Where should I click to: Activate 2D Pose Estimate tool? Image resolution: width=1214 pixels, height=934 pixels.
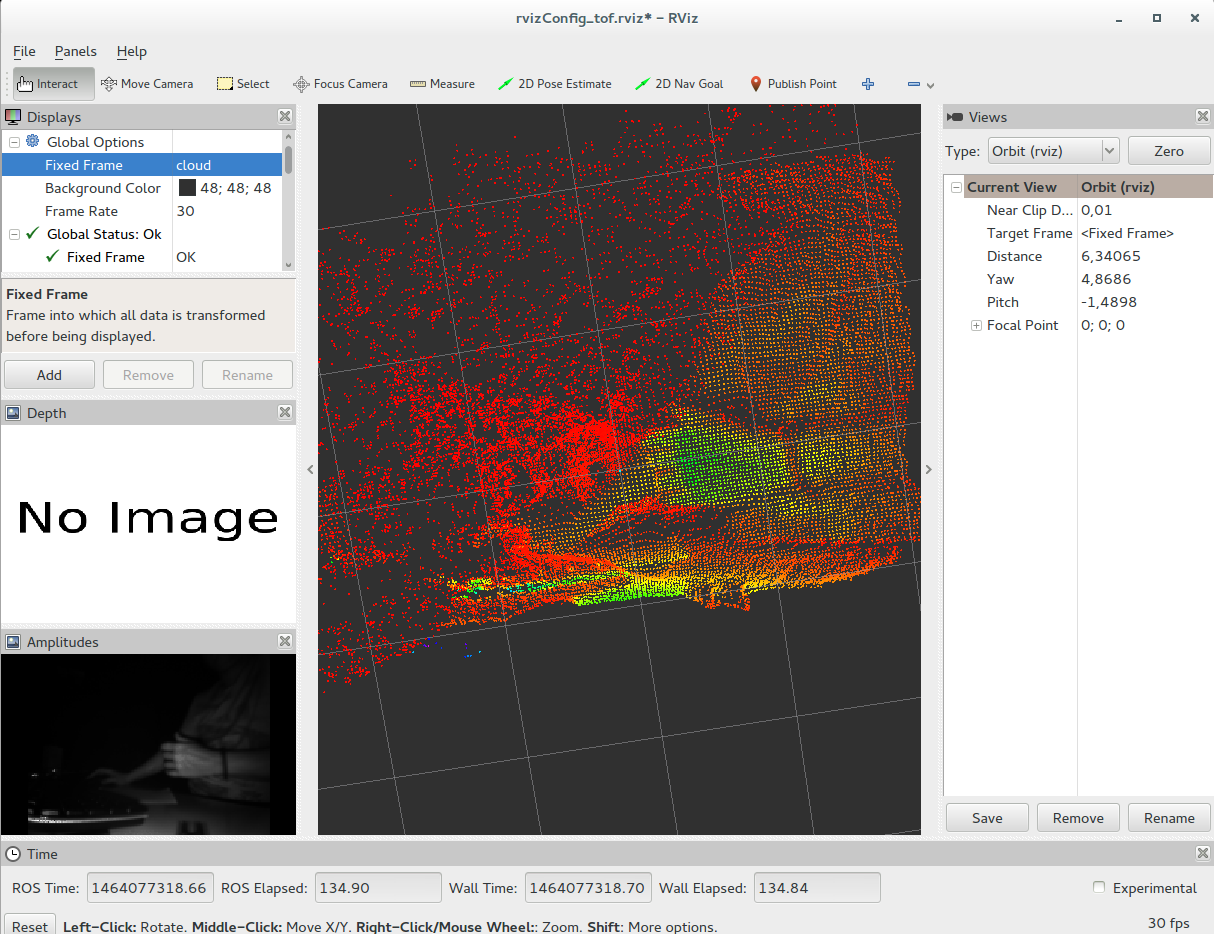[555, 84]
